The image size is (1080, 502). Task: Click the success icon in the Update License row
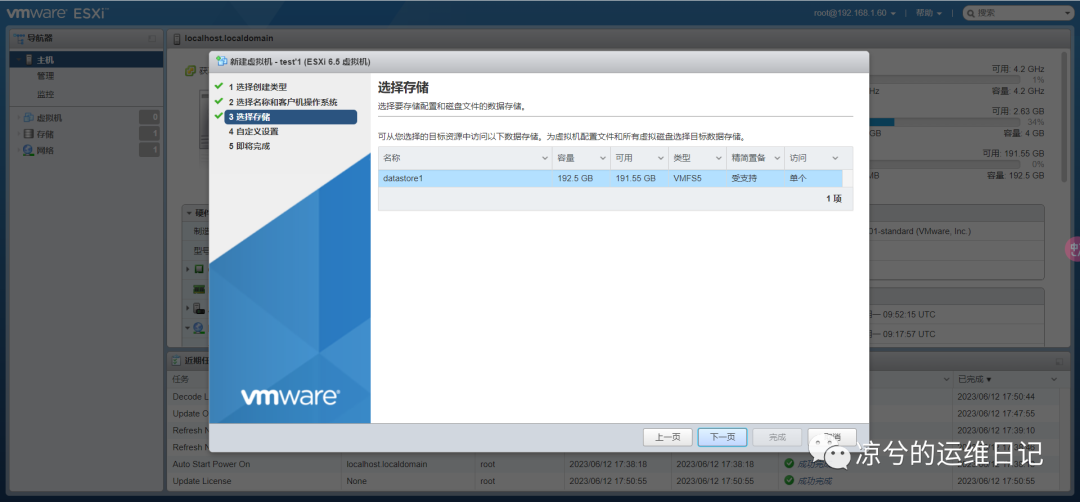coord(789,481)
